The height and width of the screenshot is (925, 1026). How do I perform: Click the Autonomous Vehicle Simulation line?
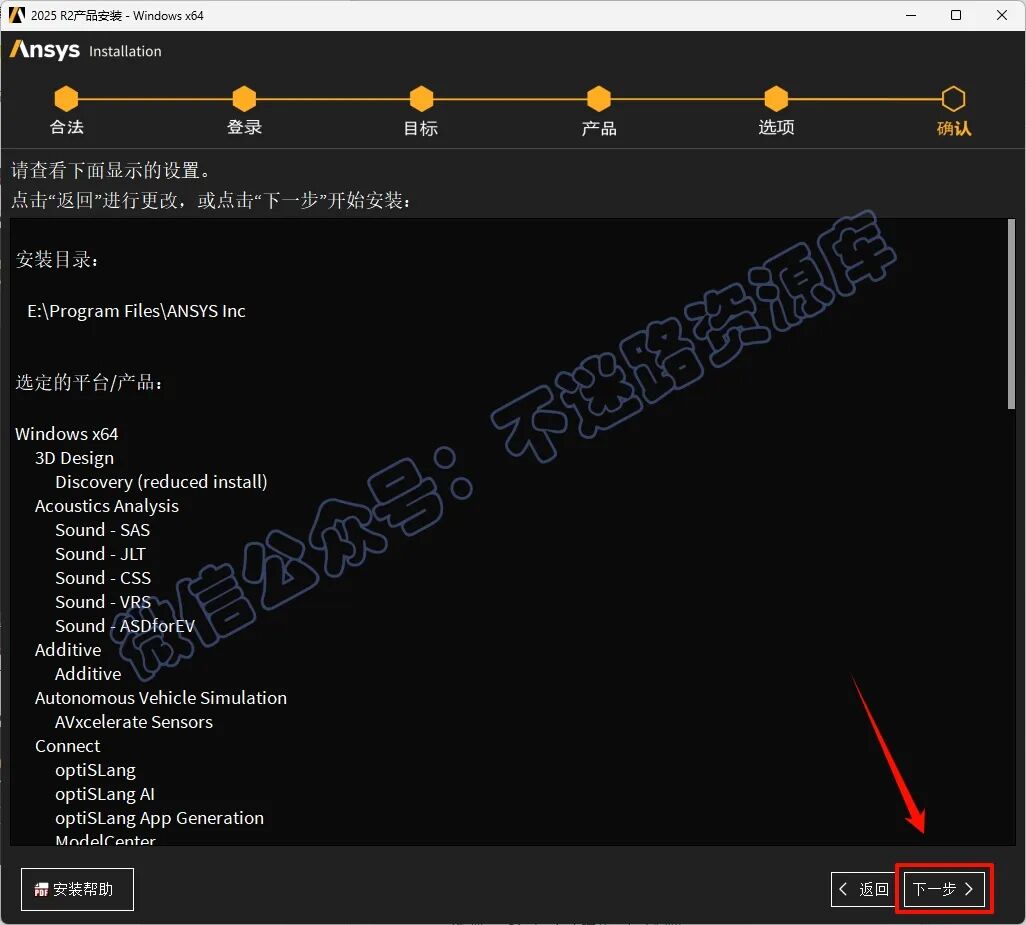(161, 698)
